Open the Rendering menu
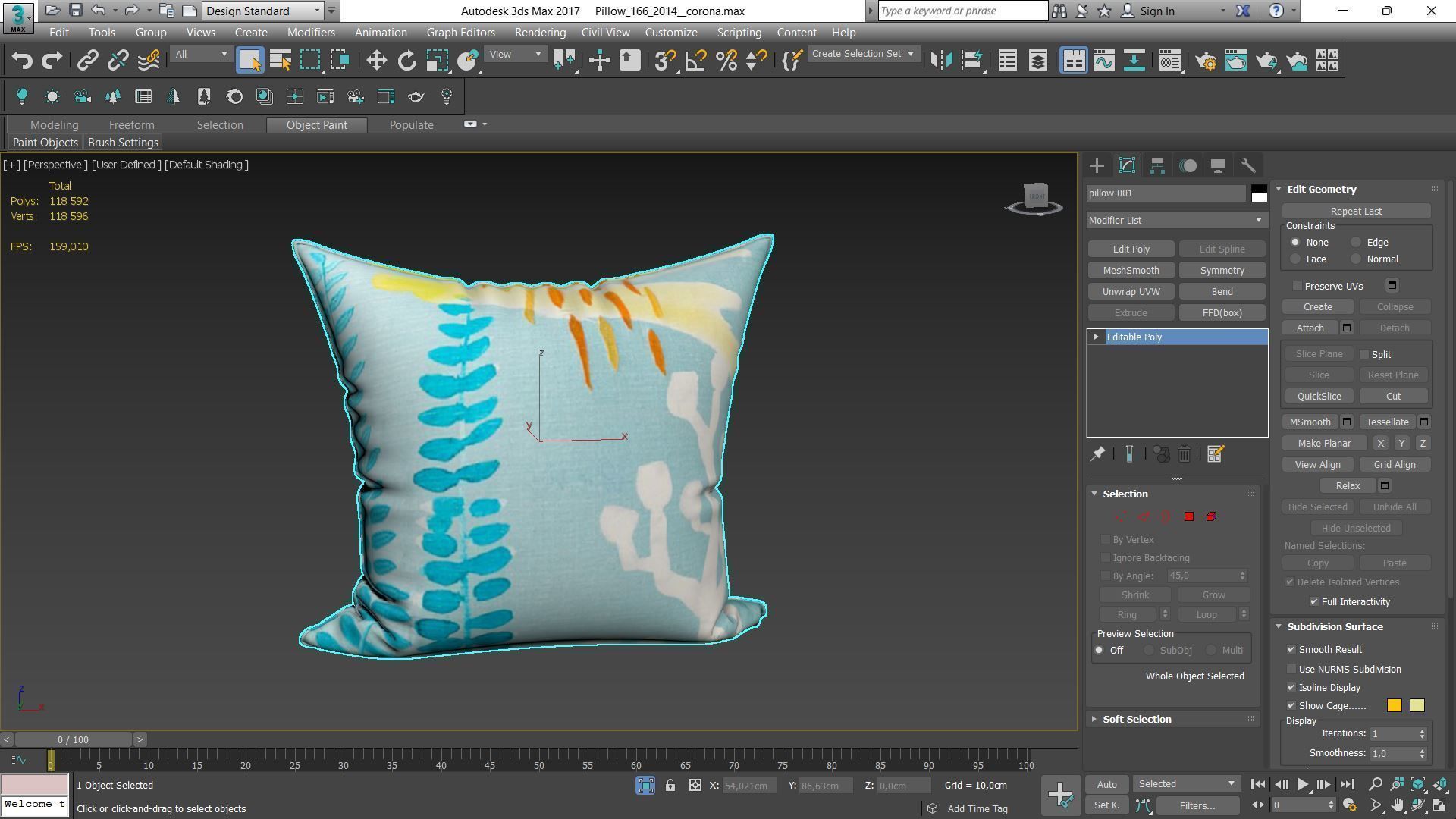 (540, 33)
